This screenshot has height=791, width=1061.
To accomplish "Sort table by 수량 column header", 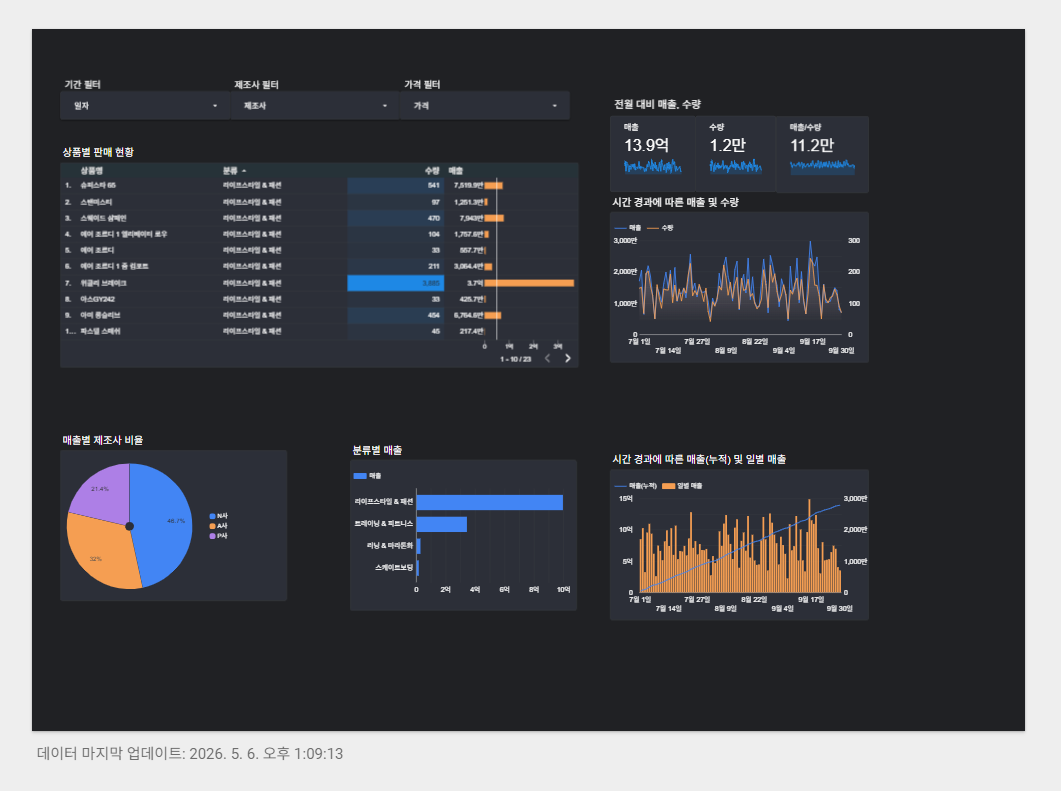I will (432, 171).
